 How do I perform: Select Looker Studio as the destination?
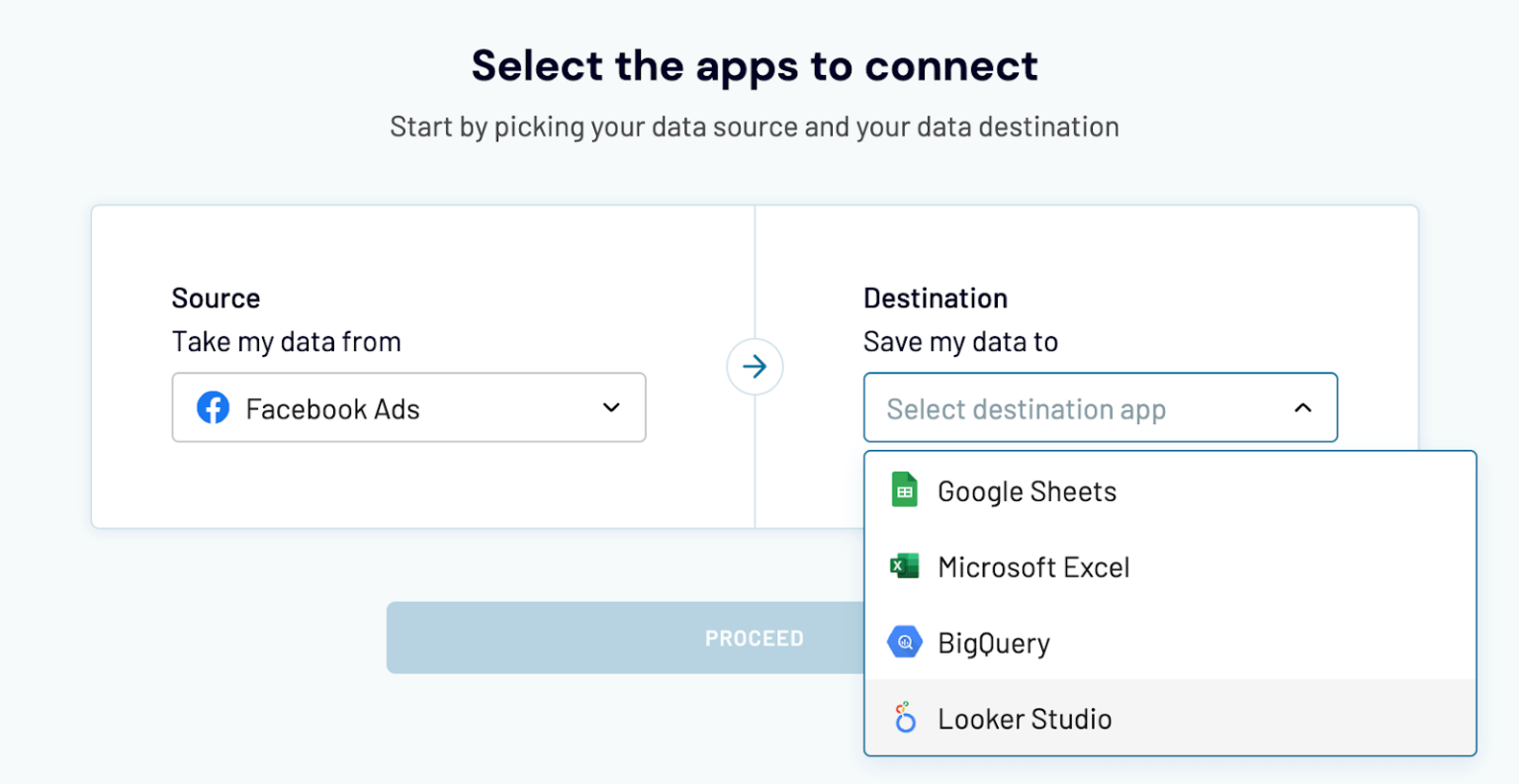[1024, 718]
